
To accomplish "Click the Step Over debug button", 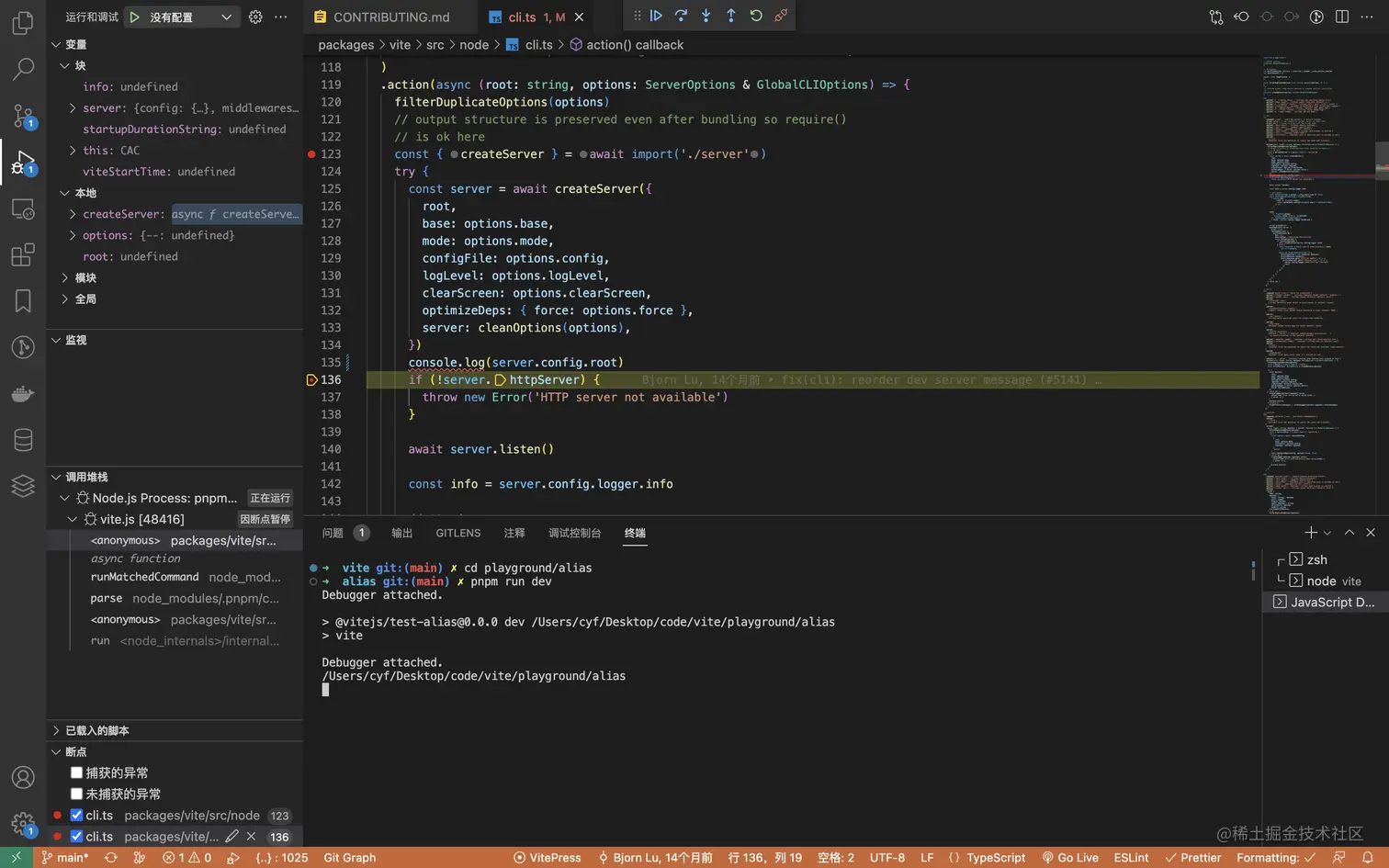I will [x=681, y=16].
